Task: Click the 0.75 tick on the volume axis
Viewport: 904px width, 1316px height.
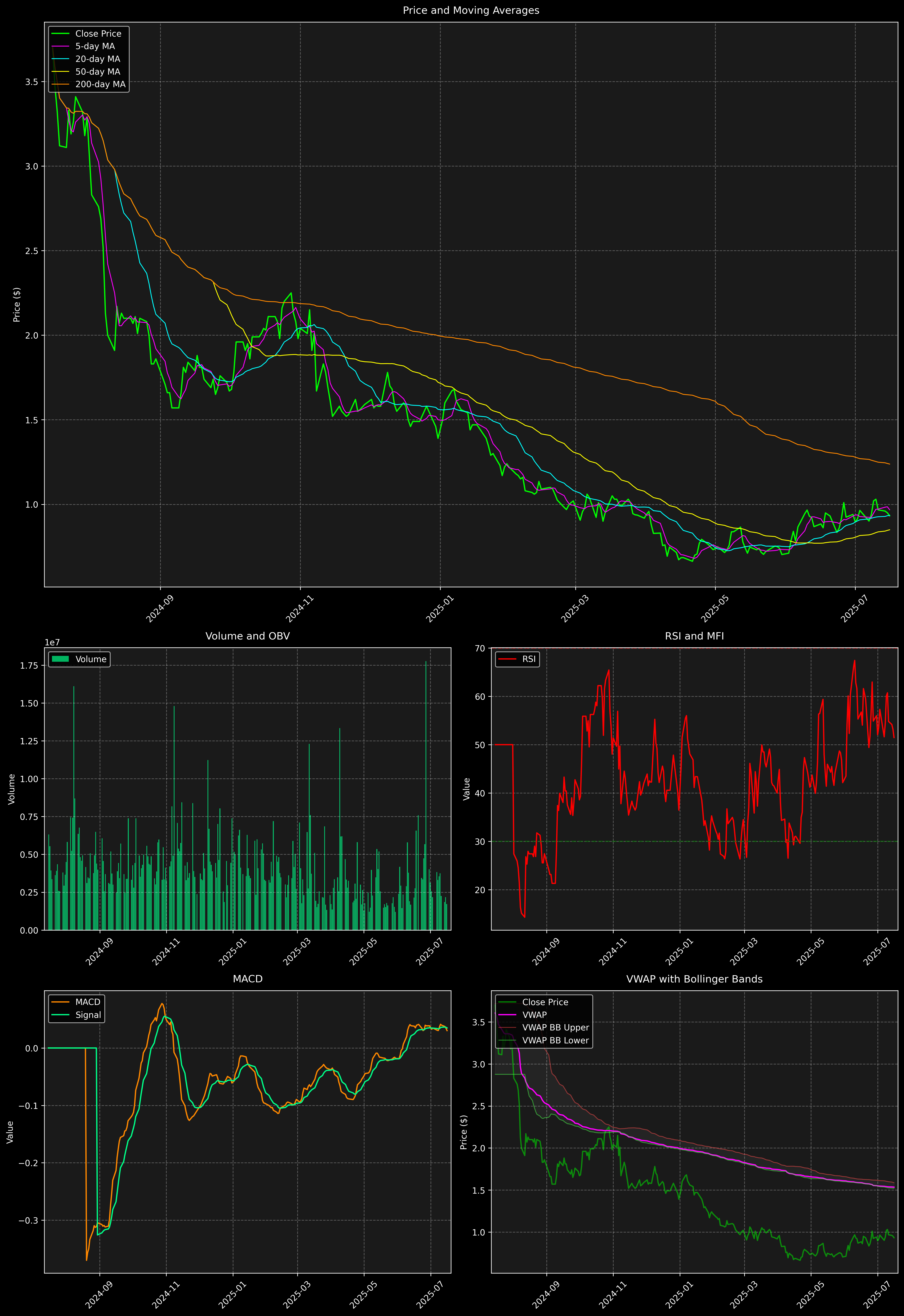Action: 29,816
